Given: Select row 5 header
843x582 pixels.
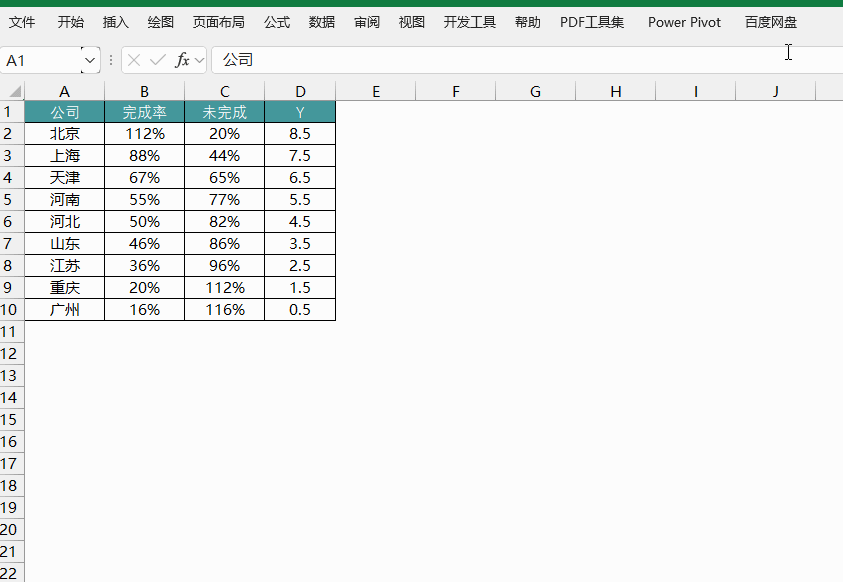Looking at the screenshot, I should tap(12, 199).
